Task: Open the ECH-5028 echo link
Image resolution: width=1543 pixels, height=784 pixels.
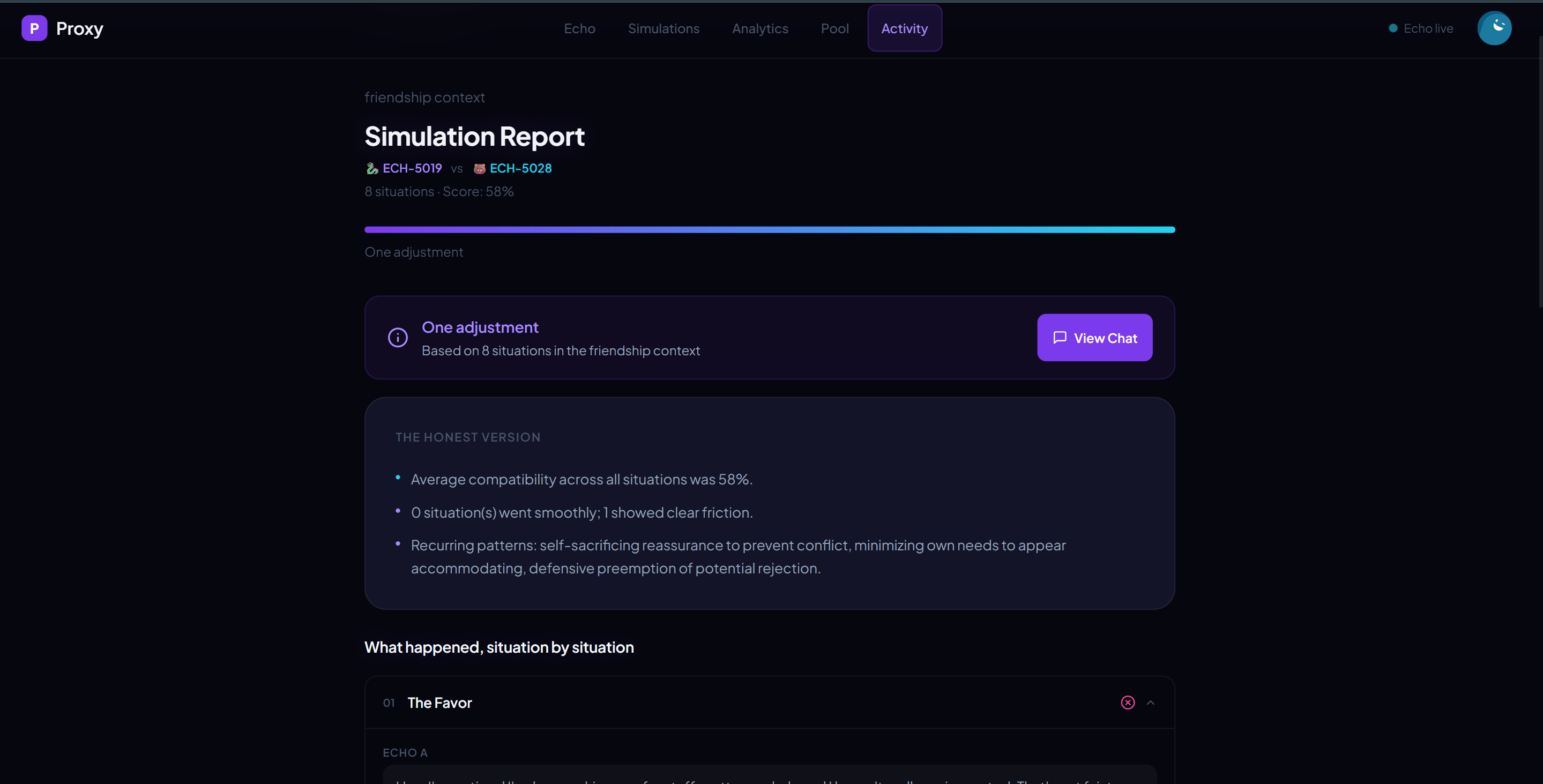Action: (x=520, y=168)
